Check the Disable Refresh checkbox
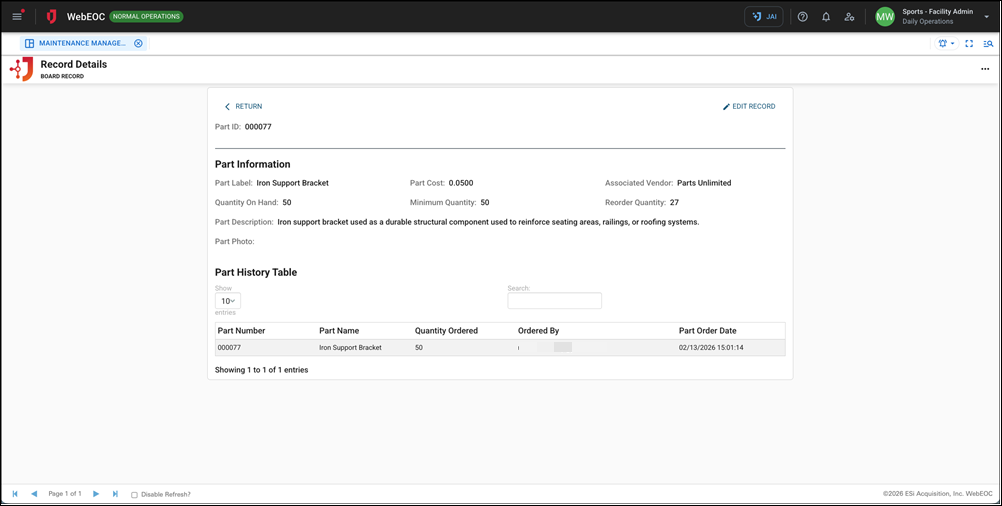1002x506 pixels. [135, 494]
